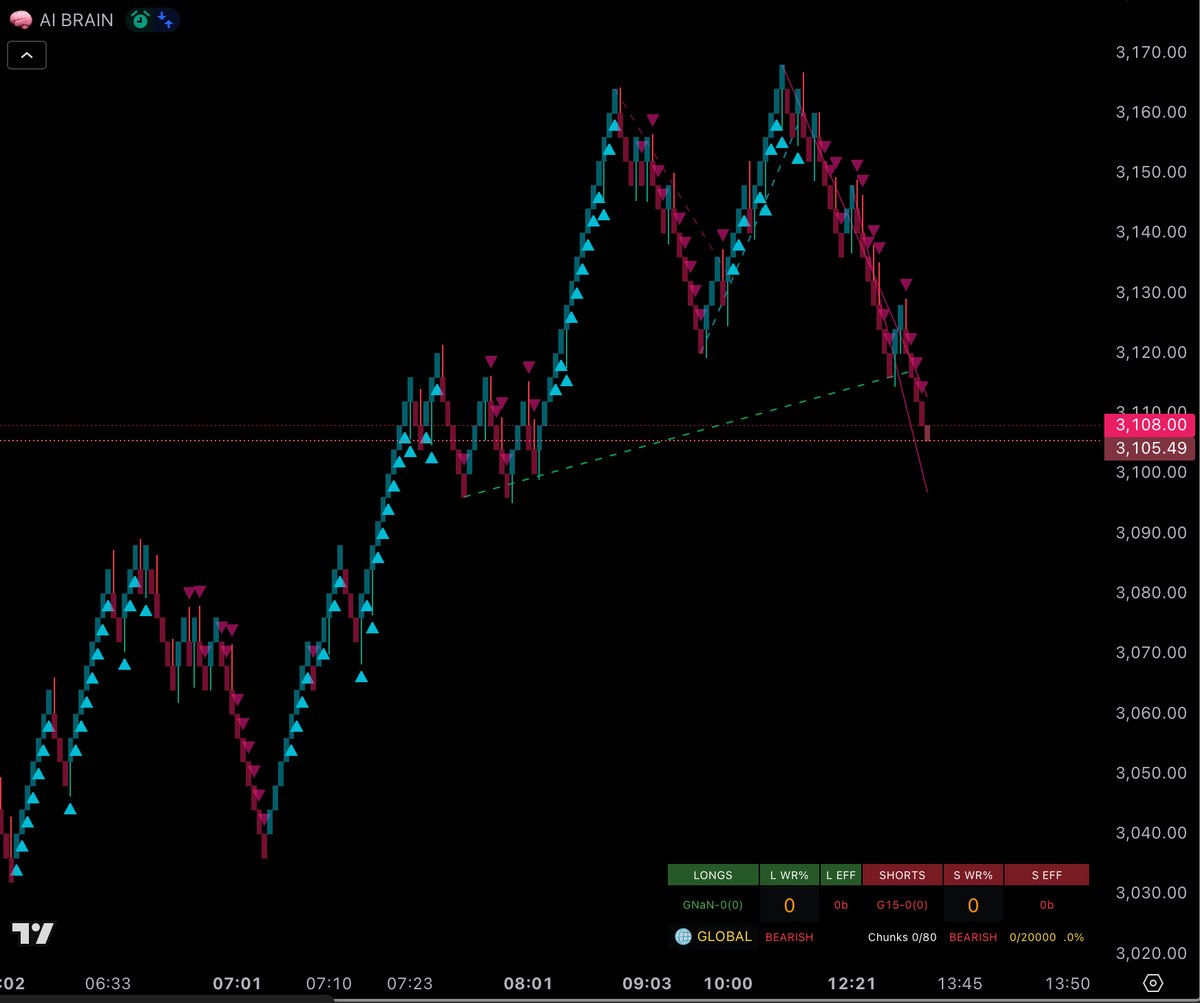Click the 3,108.00 pink price label
This screenshot has height=1003, width=1200.
(1151, 425)
